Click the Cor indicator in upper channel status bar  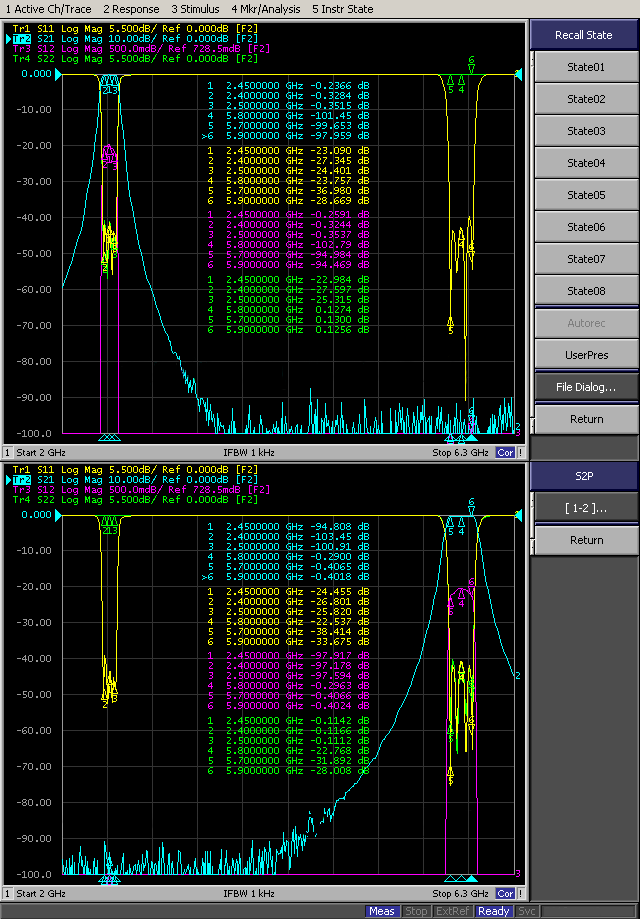click(505, 452)
